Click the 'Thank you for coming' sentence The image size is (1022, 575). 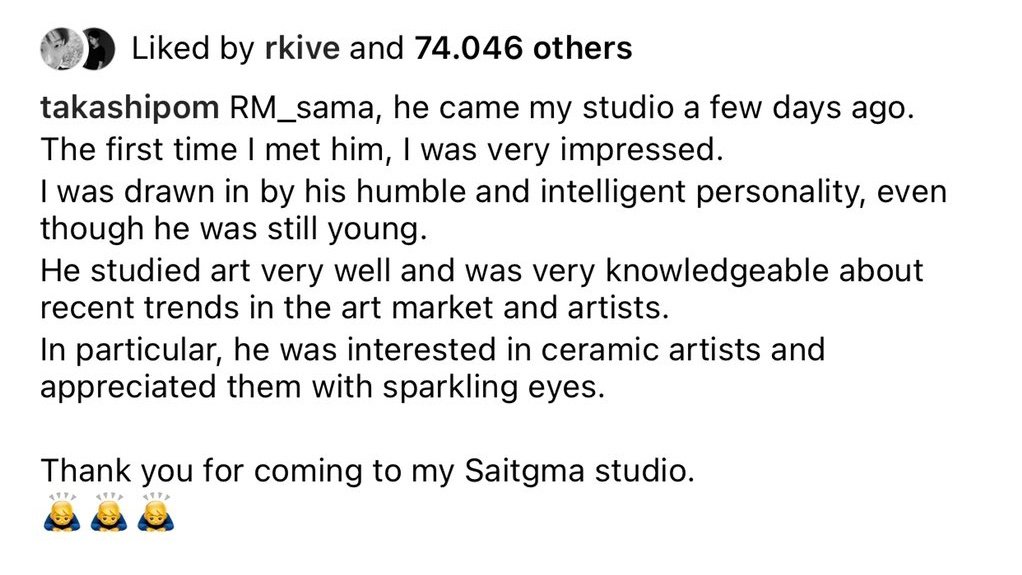(x=367, y=471)
